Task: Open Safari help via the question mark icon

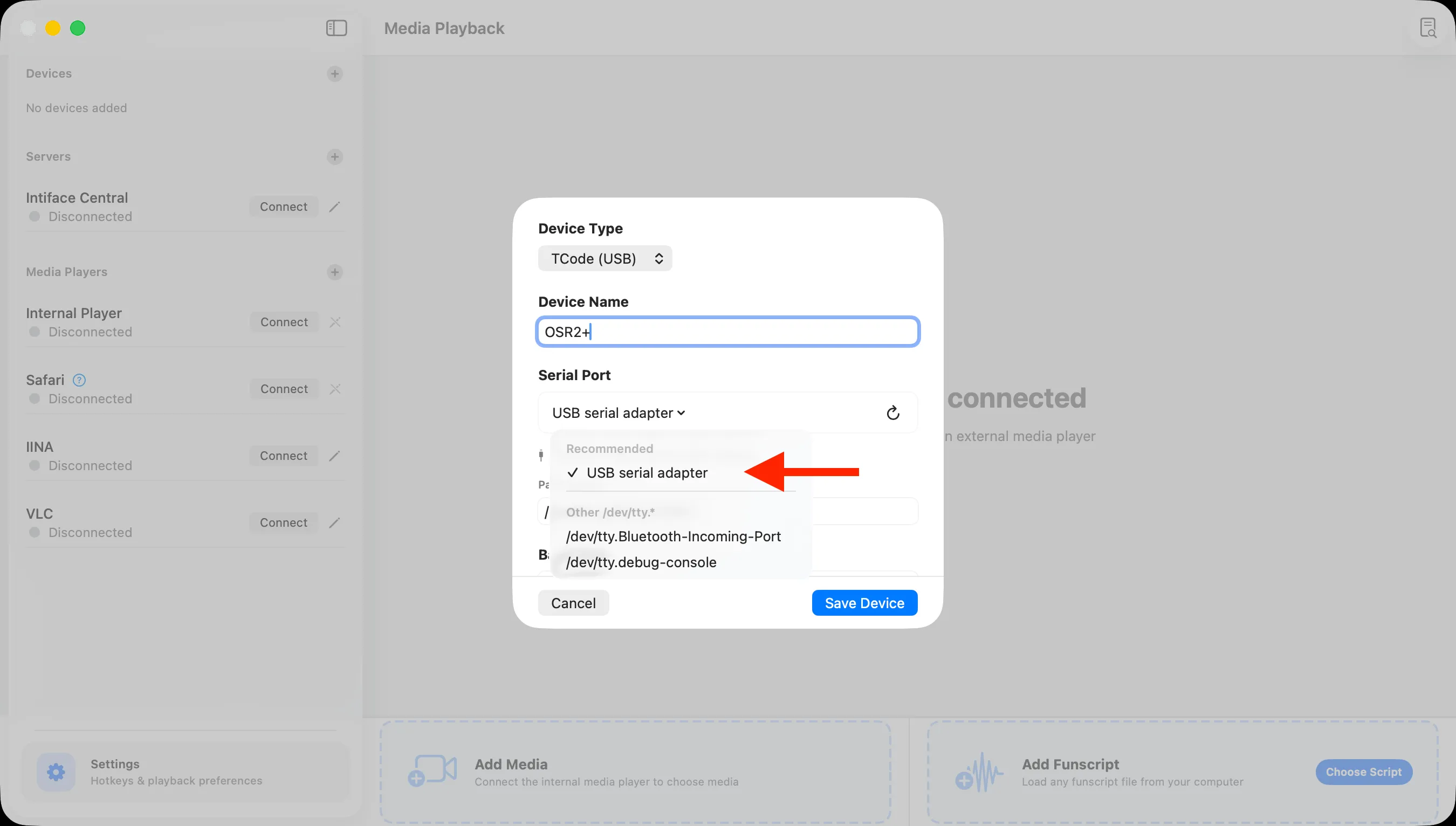Action: tap(79, 380)
